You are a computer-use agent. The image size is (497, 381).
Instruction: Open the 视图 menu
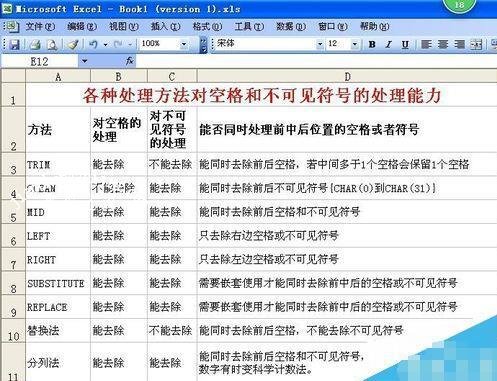click(124, 26)
